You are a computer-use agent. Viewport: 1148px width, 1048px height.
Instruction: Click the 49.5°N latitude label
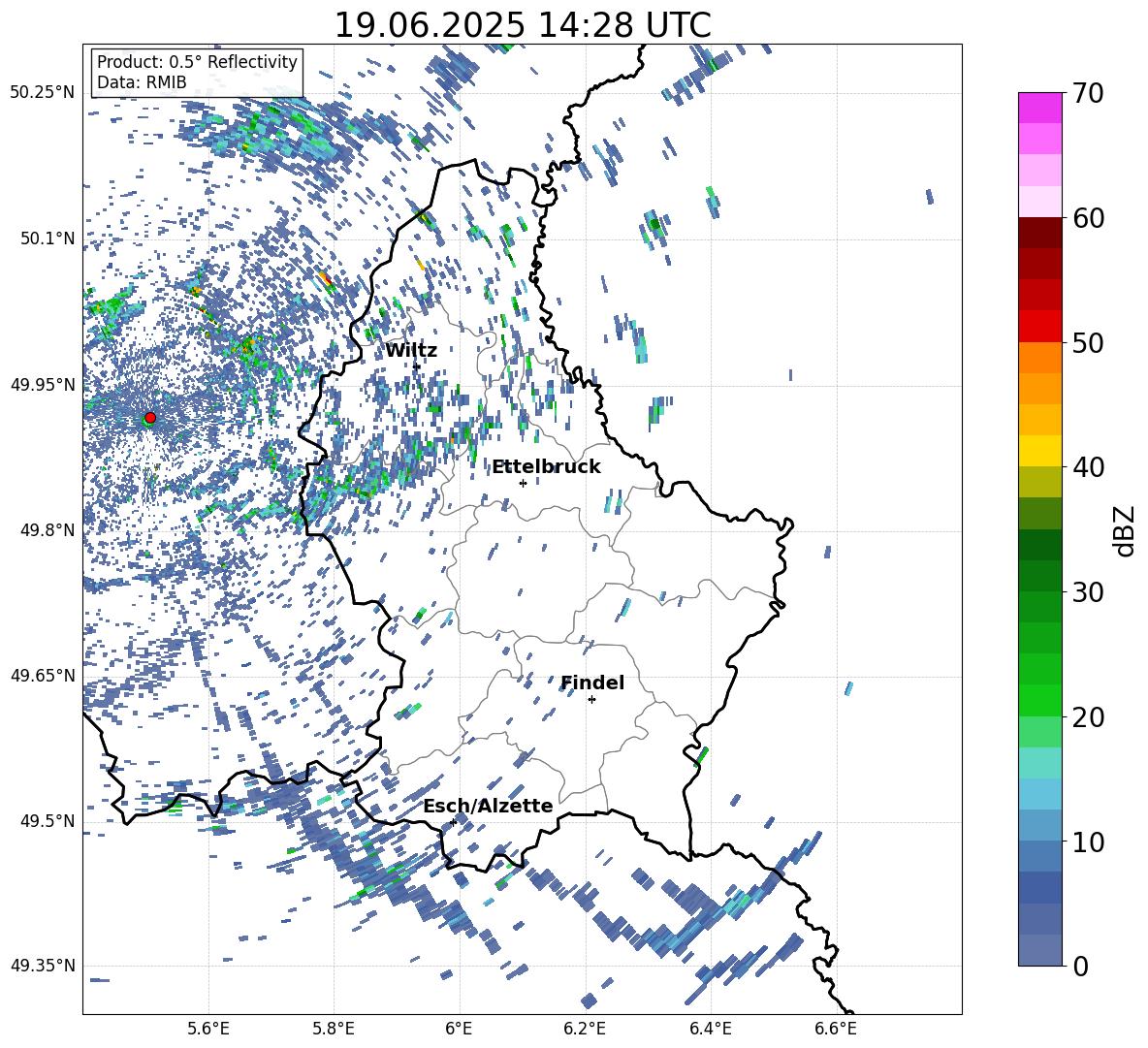[x=47, y=821]
